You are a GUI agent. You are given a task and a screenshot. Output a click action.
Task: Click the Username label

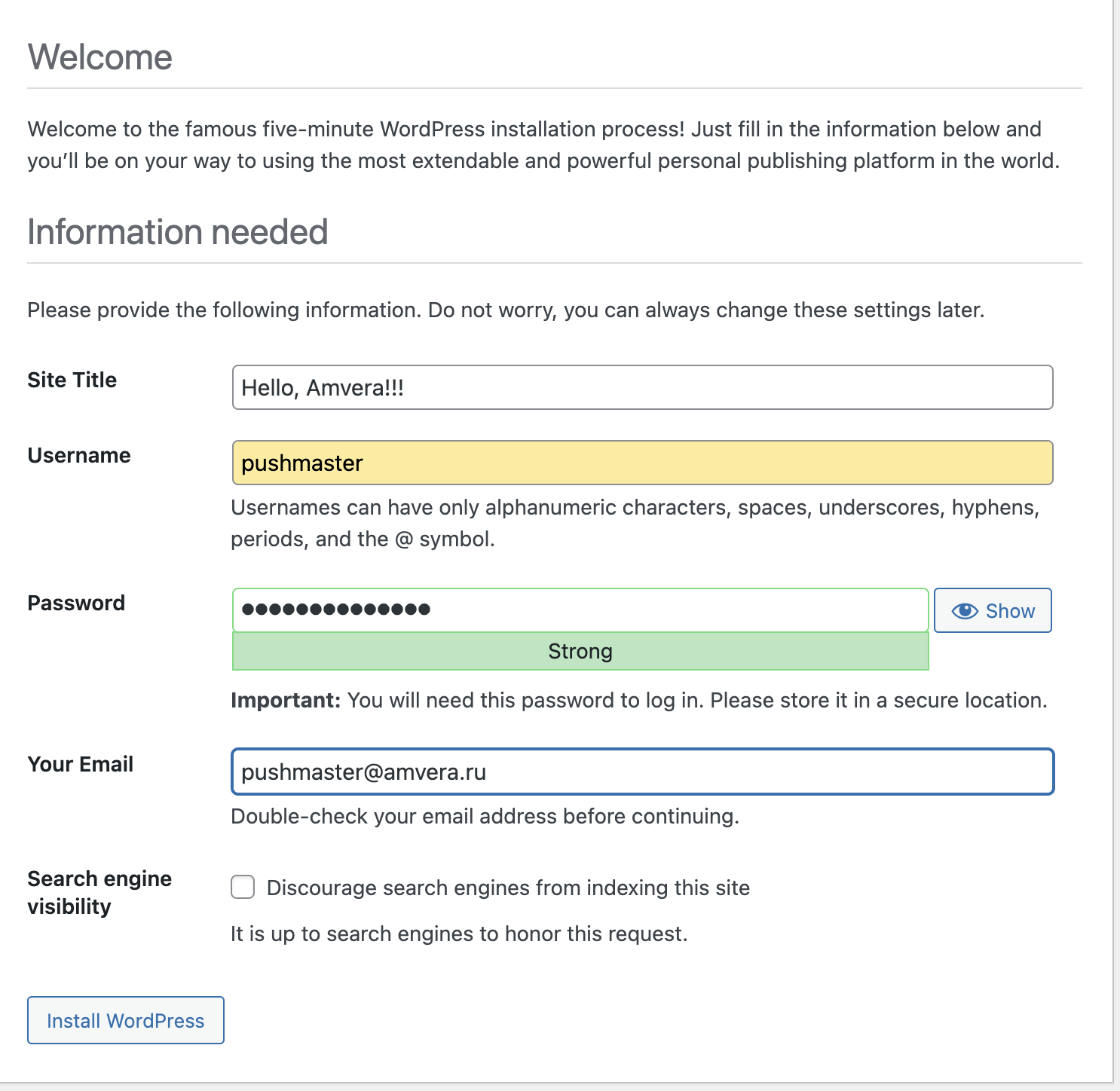pyautogui.click(x=79, y=455)
